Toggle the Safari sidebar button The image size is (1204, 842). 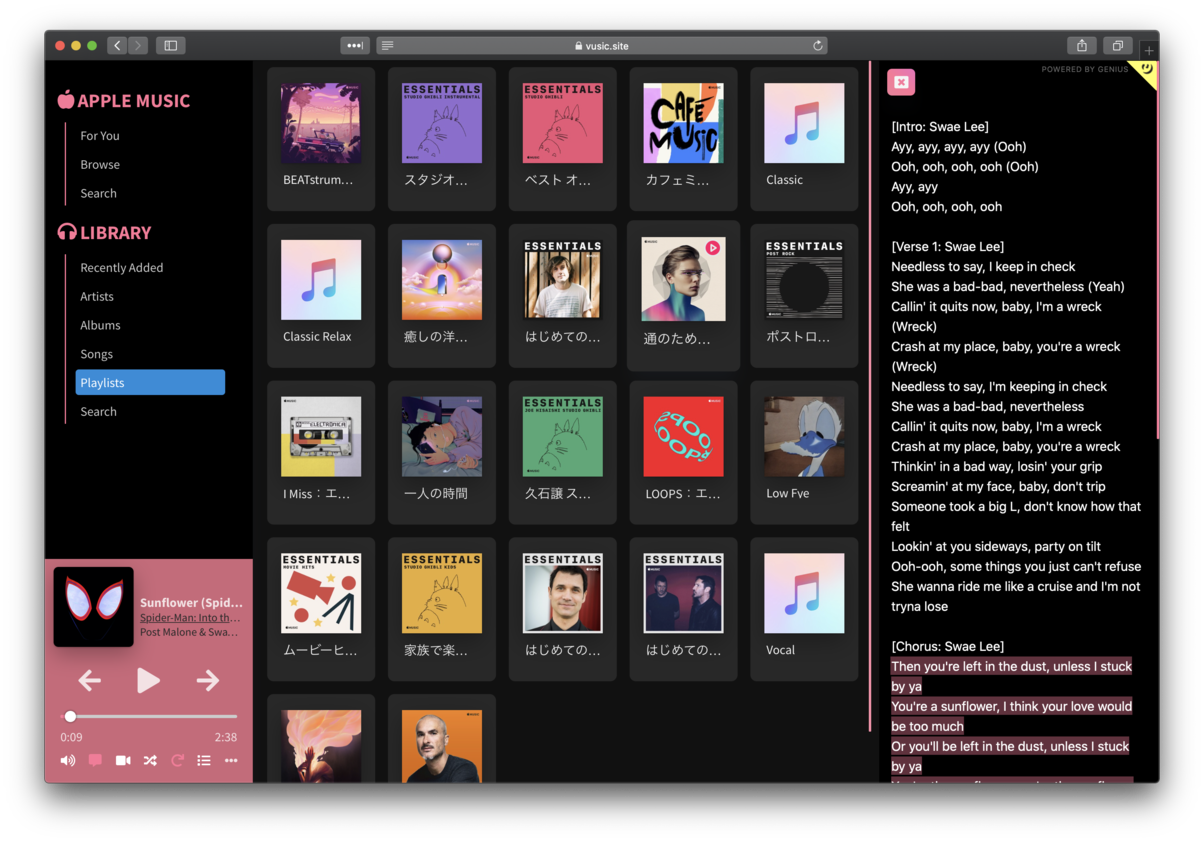pos(170,45)
